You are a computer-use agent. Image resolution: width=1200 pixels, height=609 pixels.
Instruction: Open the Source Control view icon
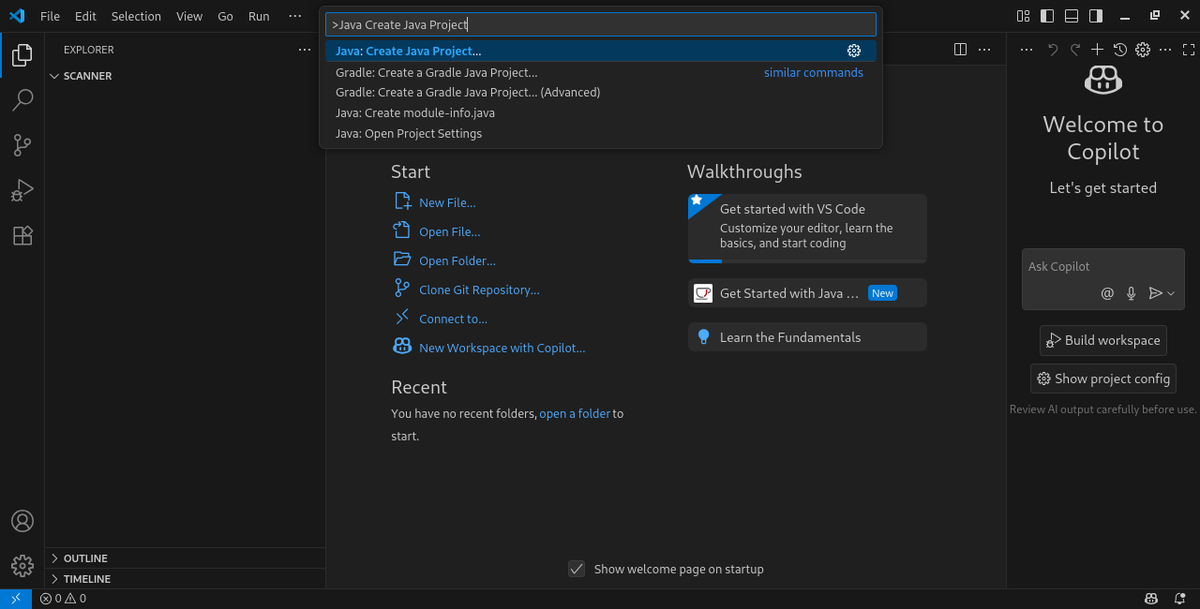pos(22,145)
